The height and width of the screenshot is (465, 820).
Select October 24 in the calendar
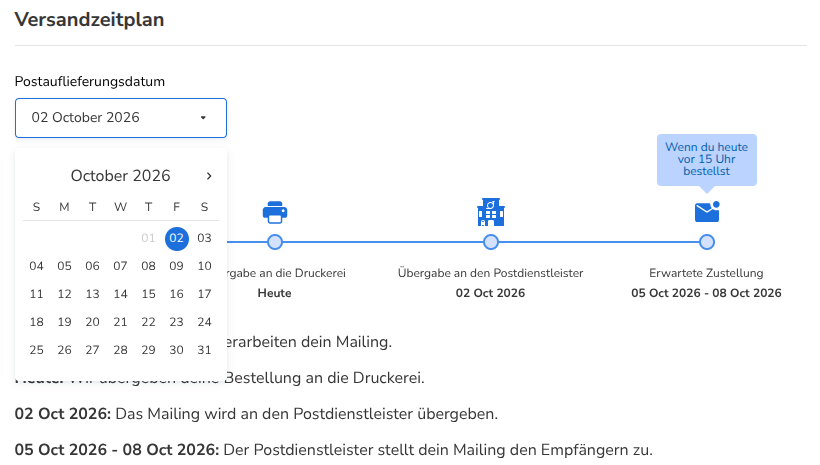point(204,322)
